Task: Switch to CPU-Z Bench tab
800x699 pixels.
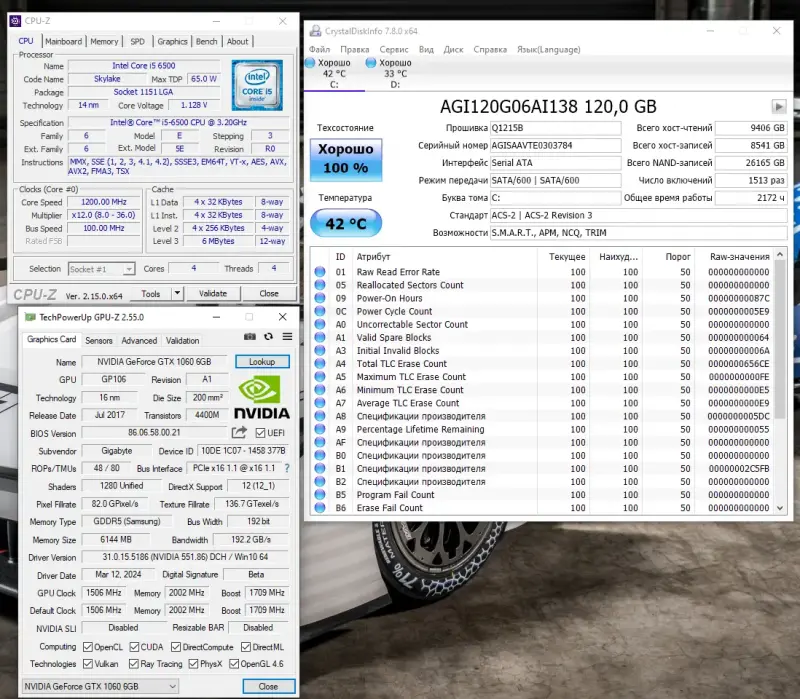Action: (207, 41)
